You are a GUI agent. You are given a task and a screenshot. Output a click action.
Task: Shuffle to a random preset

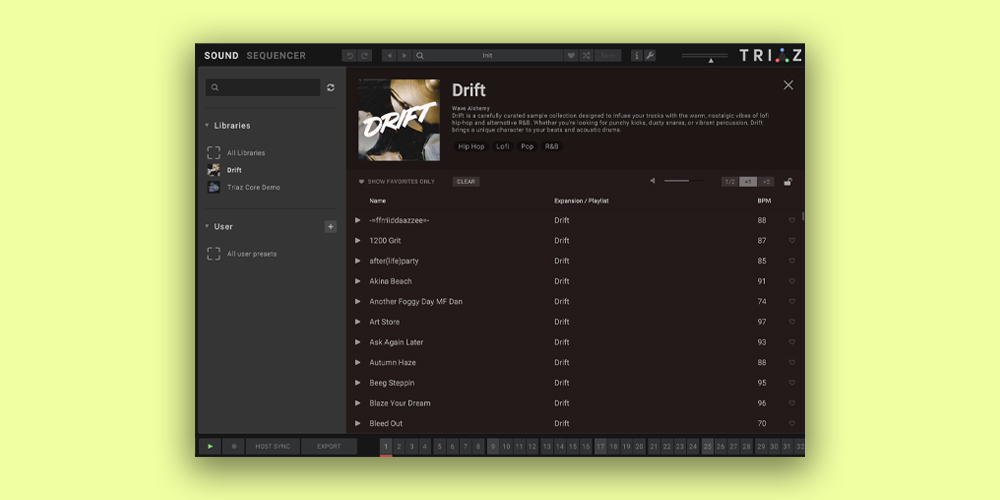[586, 55]
